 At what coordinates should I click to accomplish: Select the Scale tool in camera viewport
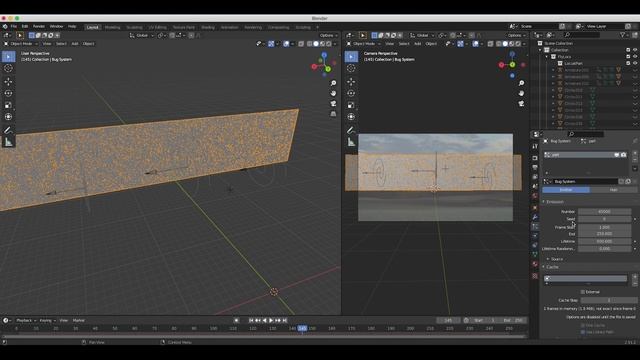351,105
